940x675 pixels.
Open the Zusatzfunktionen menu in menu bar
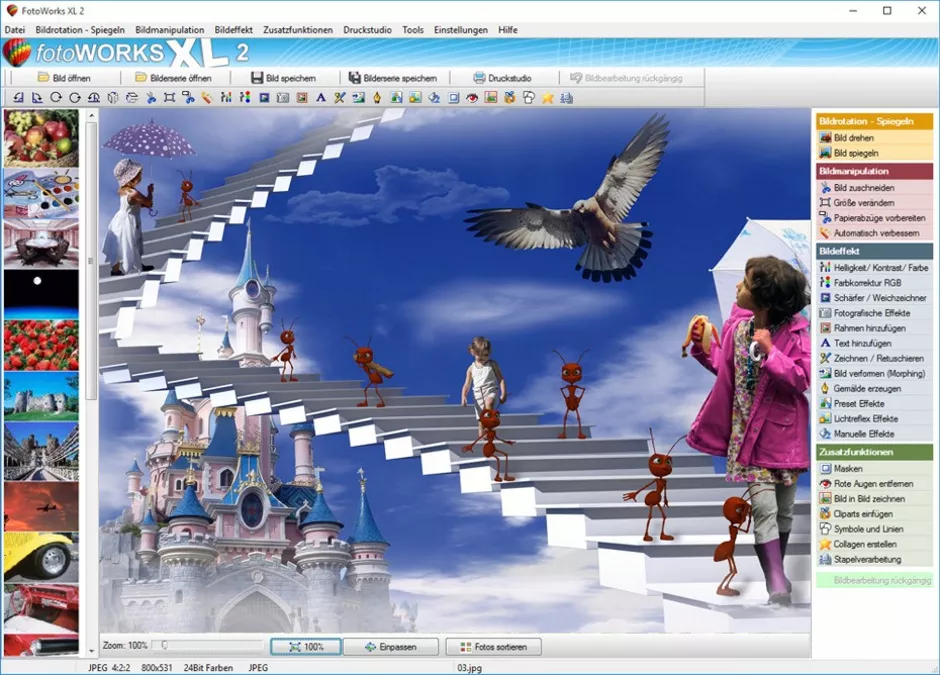pos(298,29)
